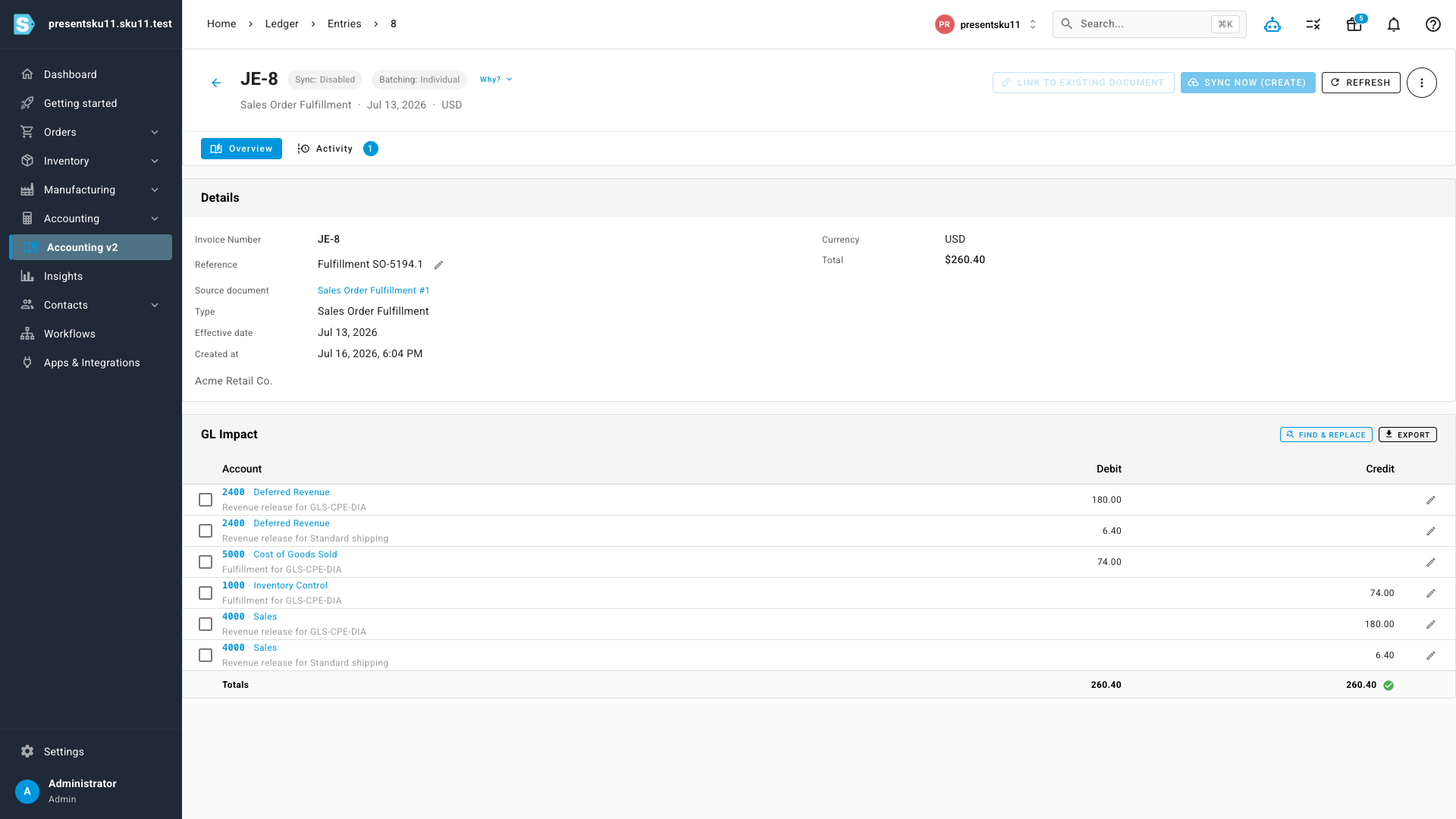Click the green balanced totals checkmark
1456x819 pixels.
[1389, 686]
